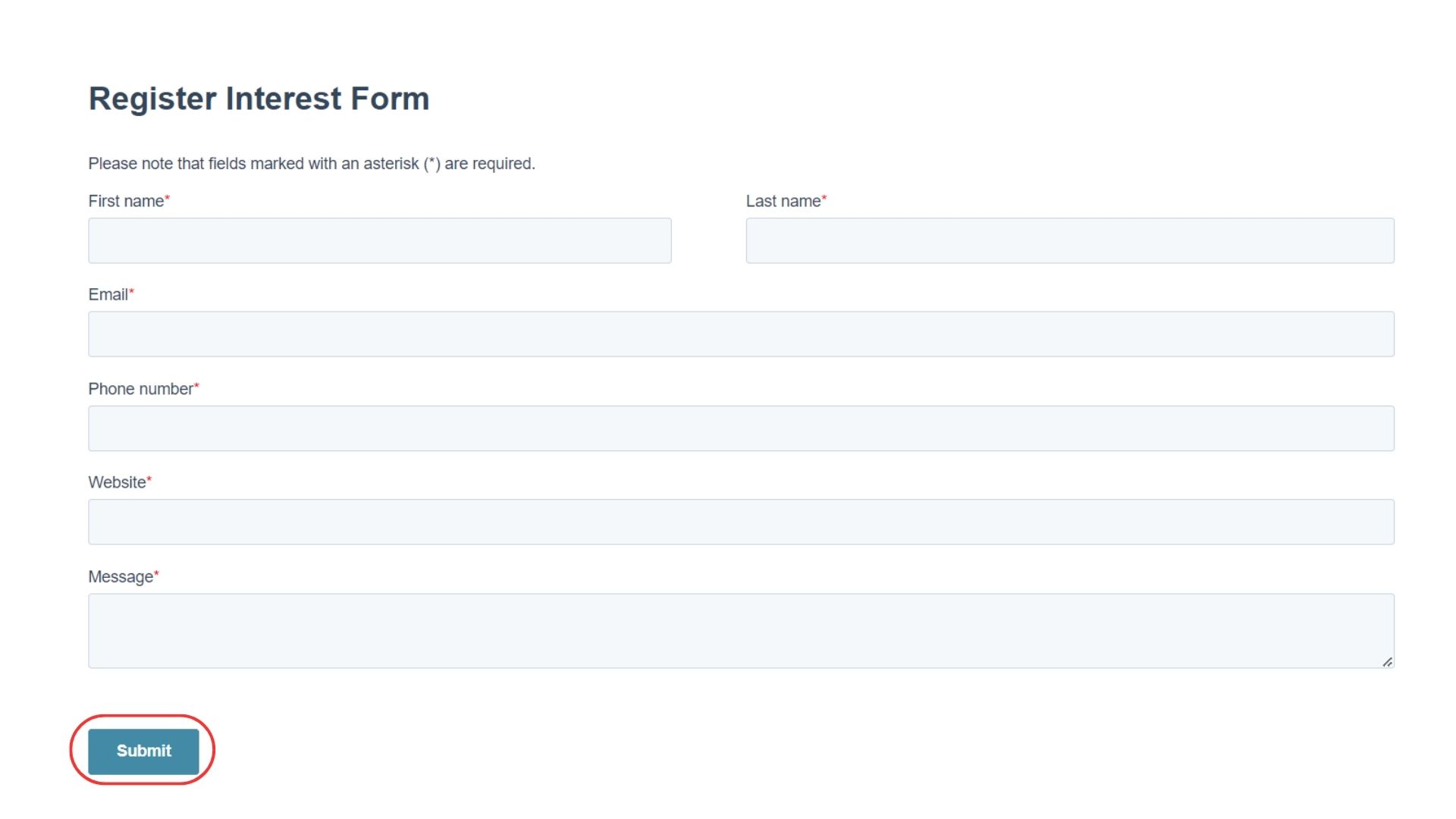Viewport: 1456px width, 819px height.
Task: Click the Website field label
Action: tap(117, 482)
